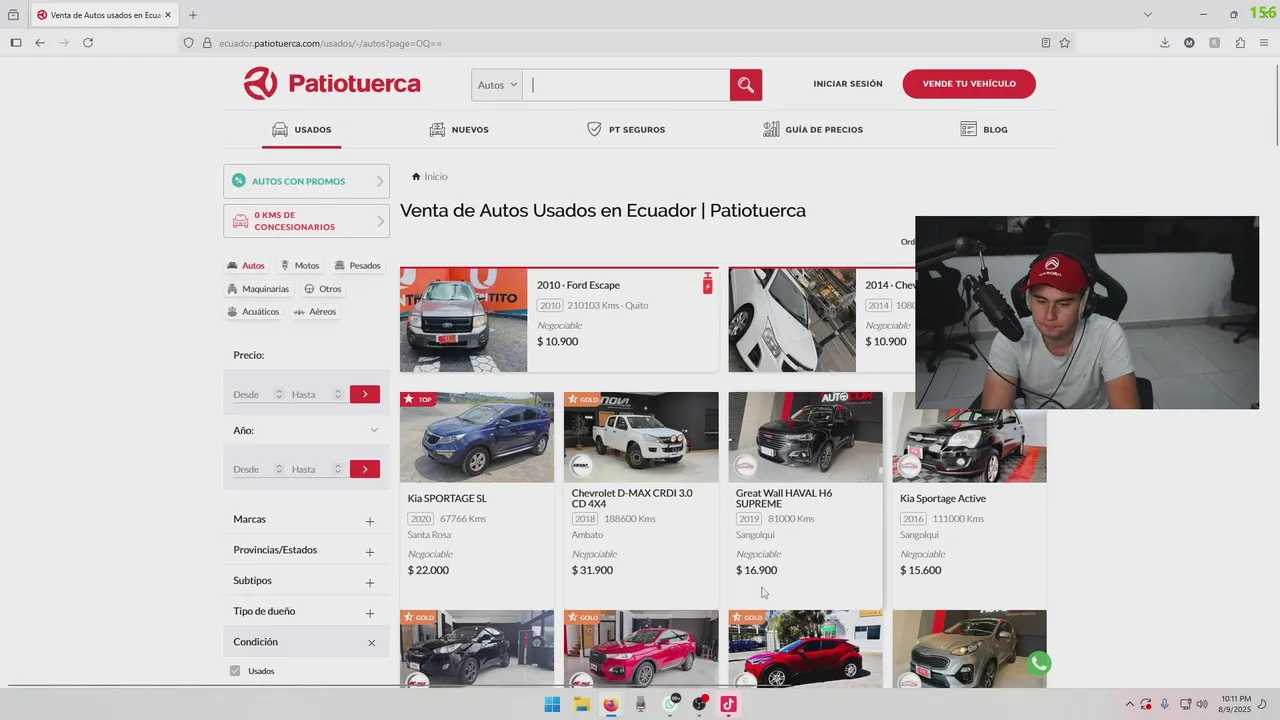Open the browser hamburger menu
The image size is (1280, 720).
(1264, 43)
